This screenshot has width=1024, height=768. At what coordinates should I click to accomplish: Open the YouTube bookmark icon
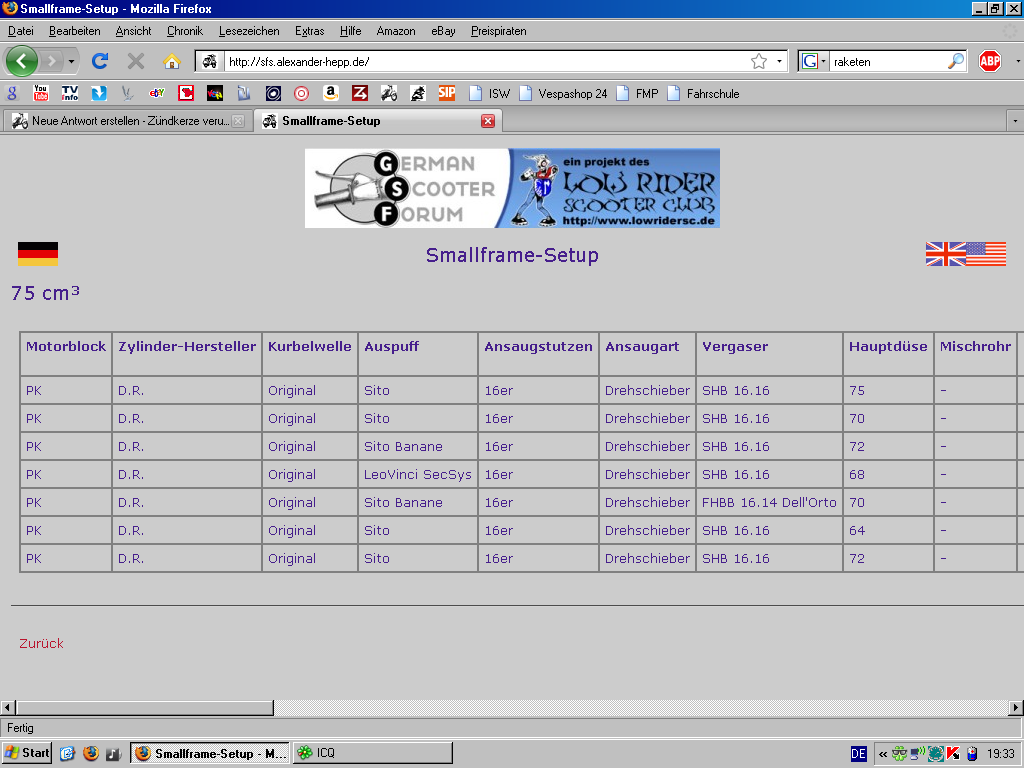pyautogui.click(x=41, y=93)
